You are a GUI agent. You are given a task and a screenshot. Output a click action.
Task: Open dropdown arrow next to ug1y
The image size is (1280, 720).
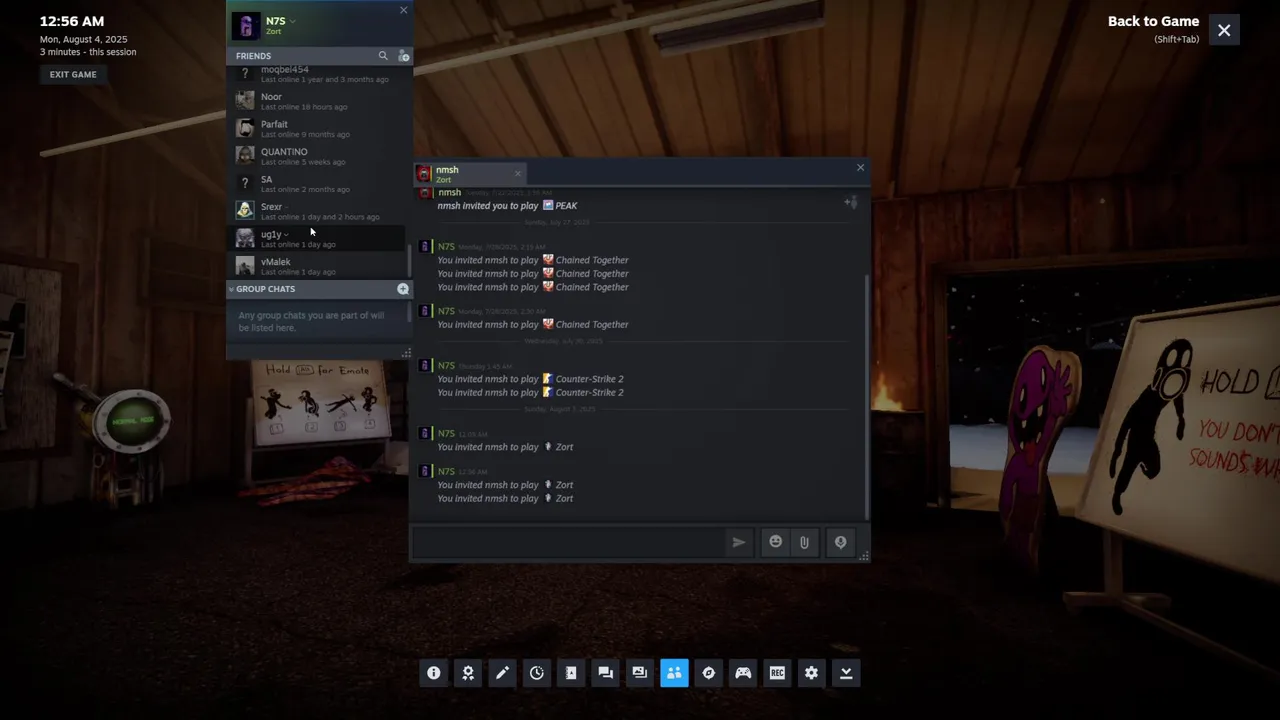(286, 235)
